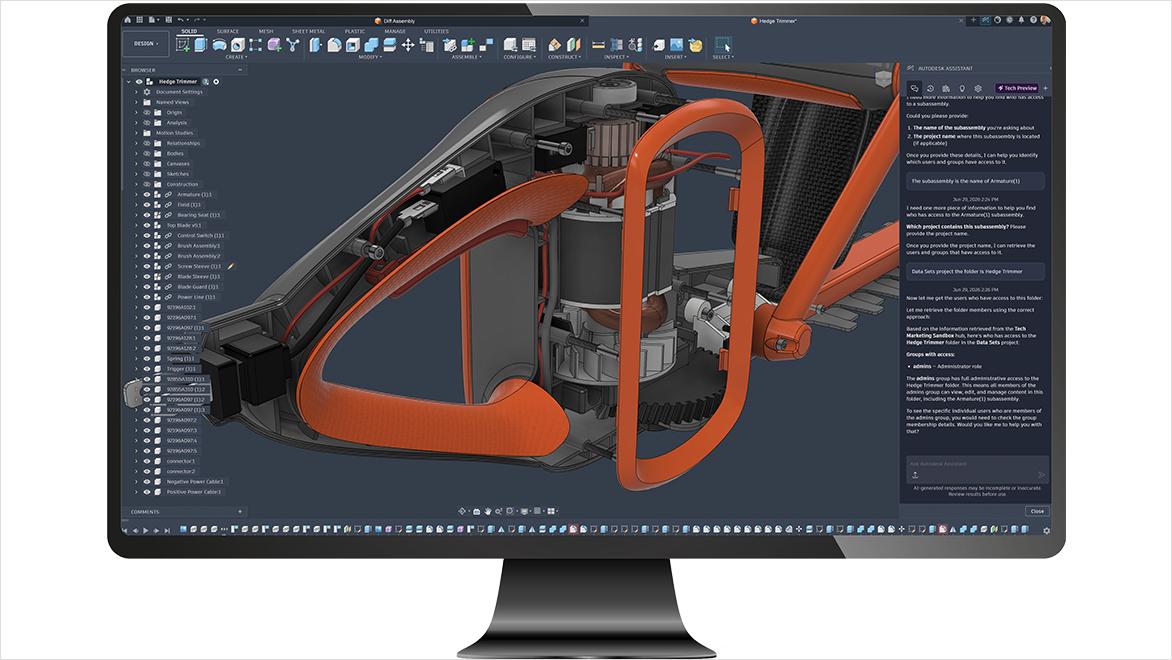
Task: Open the Design workspace dropdown
Action: click(146, 44)
